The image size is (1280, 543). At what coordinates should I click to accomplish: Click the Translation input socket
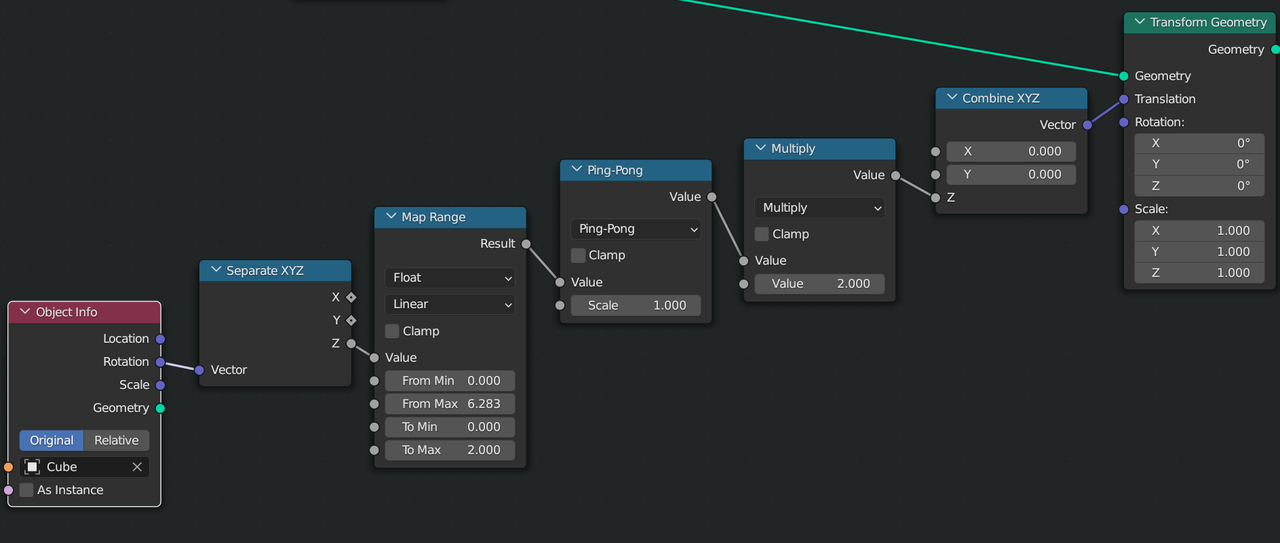1124,99
